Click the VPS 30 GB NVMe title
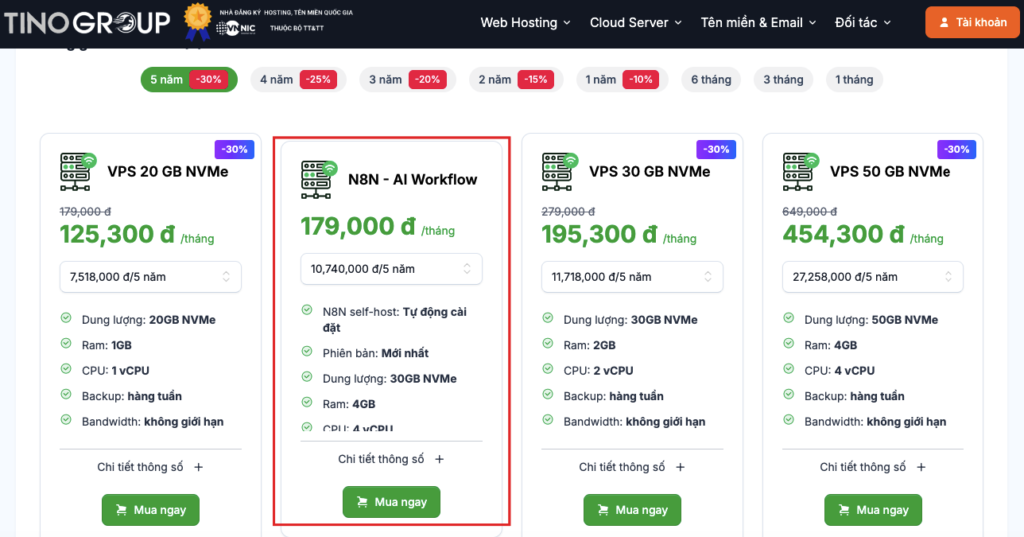1024x537 pixels. (650, 172)
